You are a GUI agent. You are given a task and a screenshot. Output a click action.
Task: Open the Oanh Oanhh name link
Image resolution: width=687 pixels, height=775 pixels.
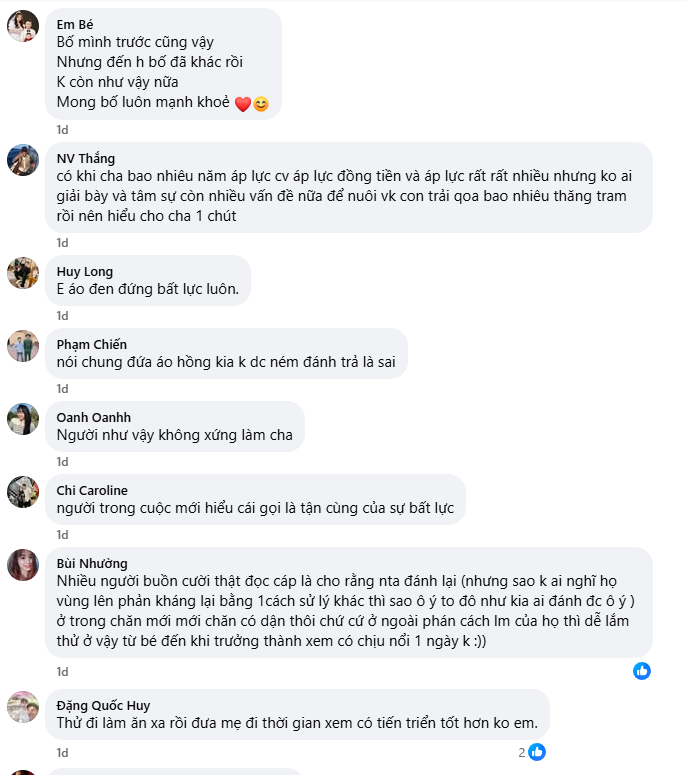click(94, 417)
